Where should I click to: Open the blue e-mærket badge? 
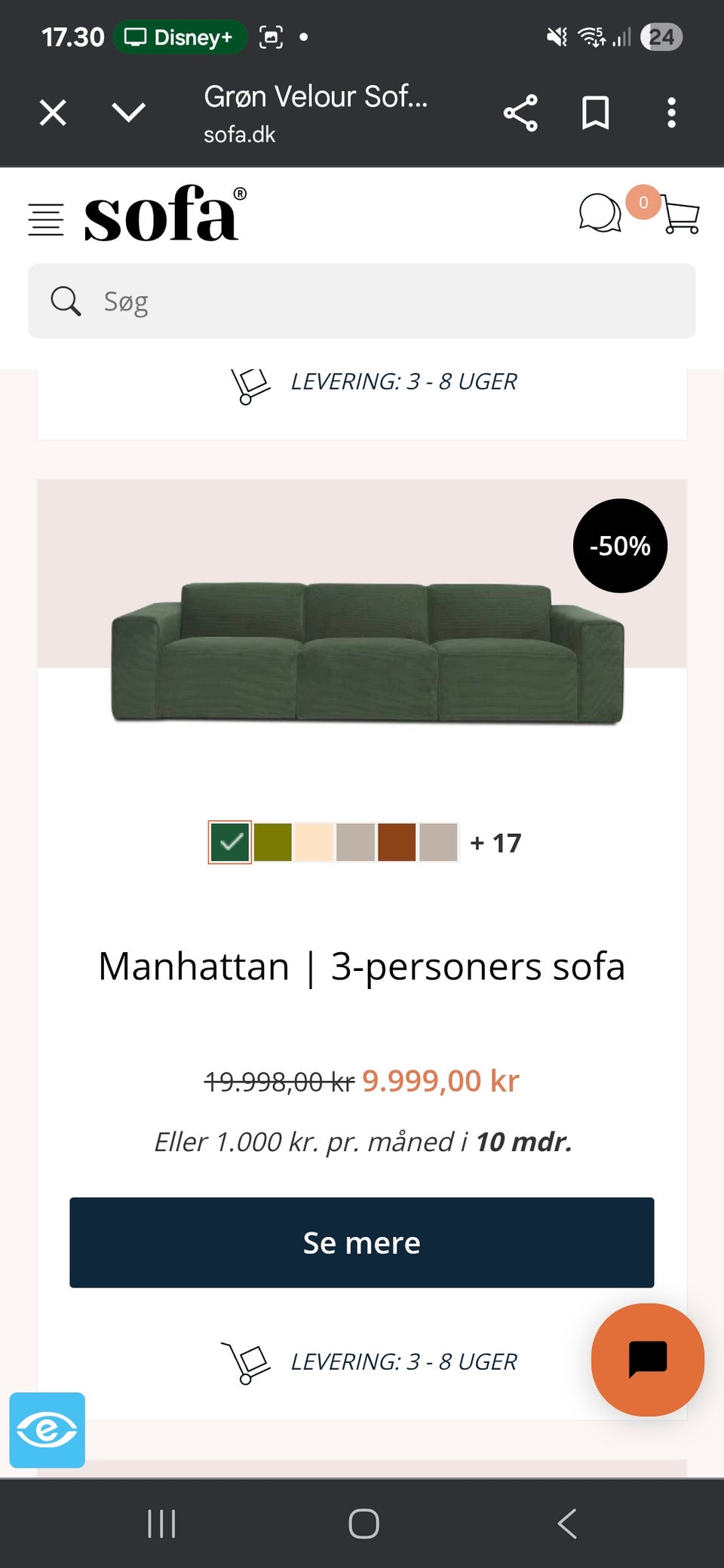[47, 1430]
